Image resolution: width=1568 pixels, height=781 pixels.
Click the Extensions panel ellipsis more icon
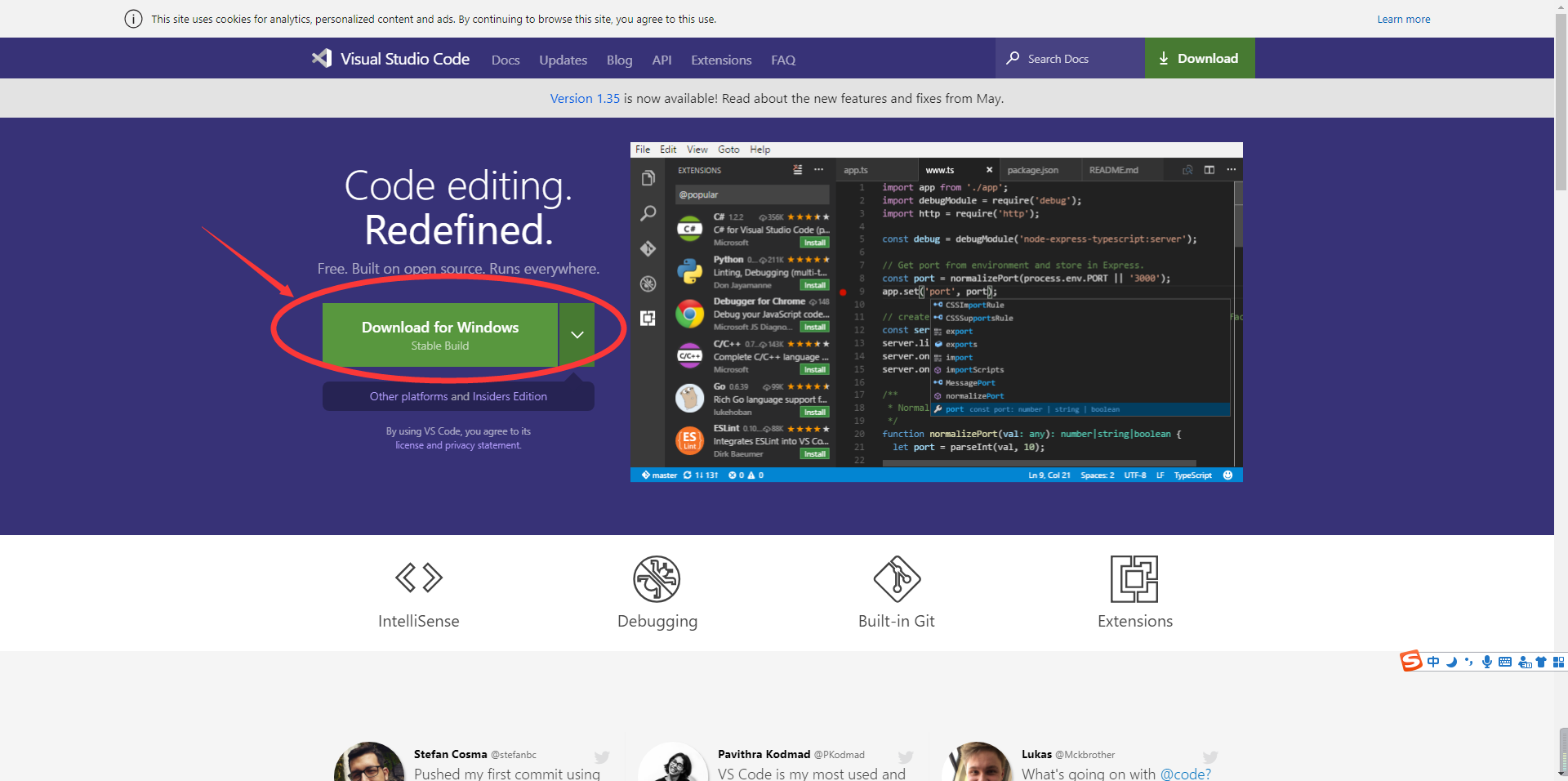819,170
